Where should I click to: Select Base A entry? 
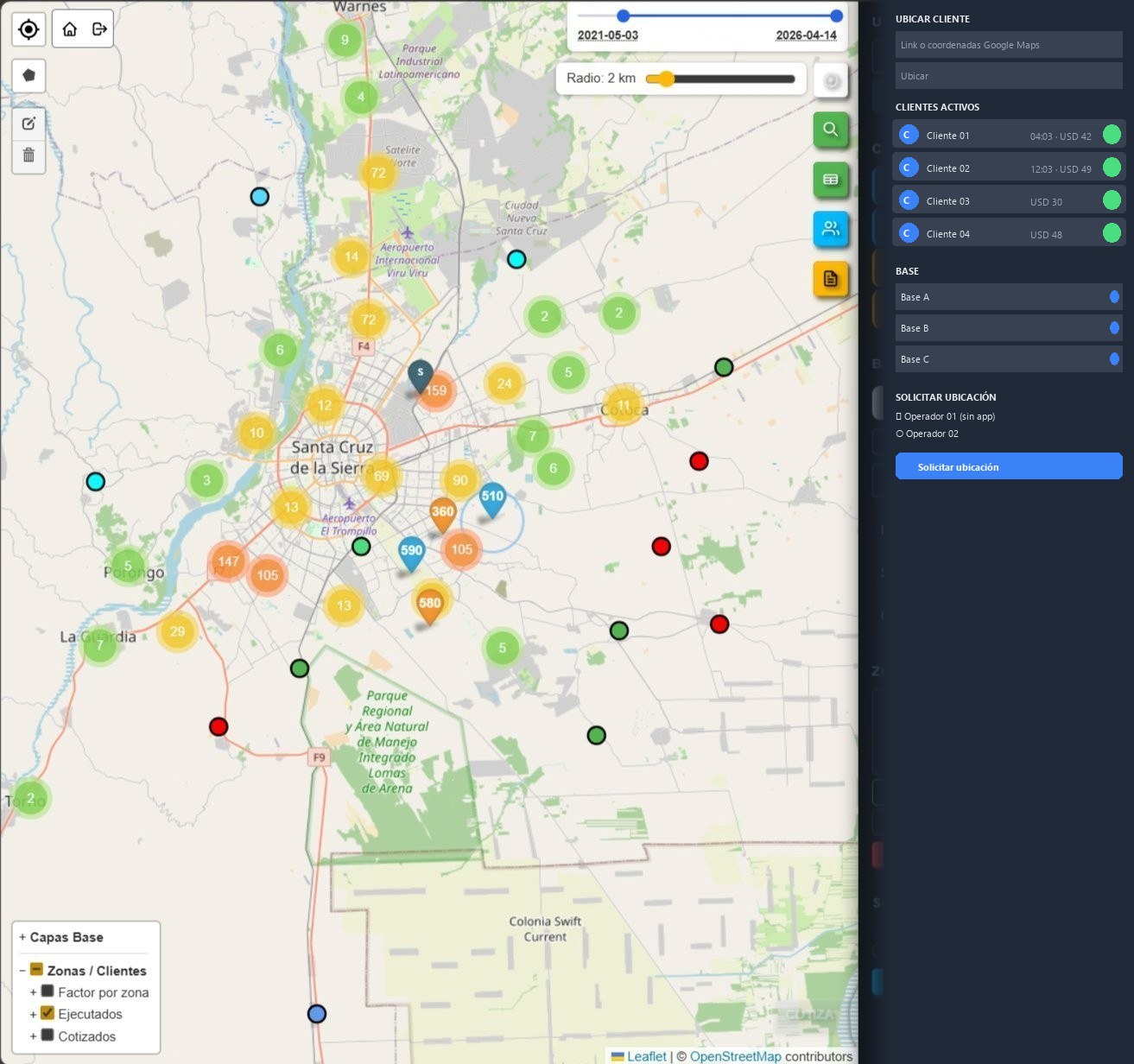click(1009, 297)
